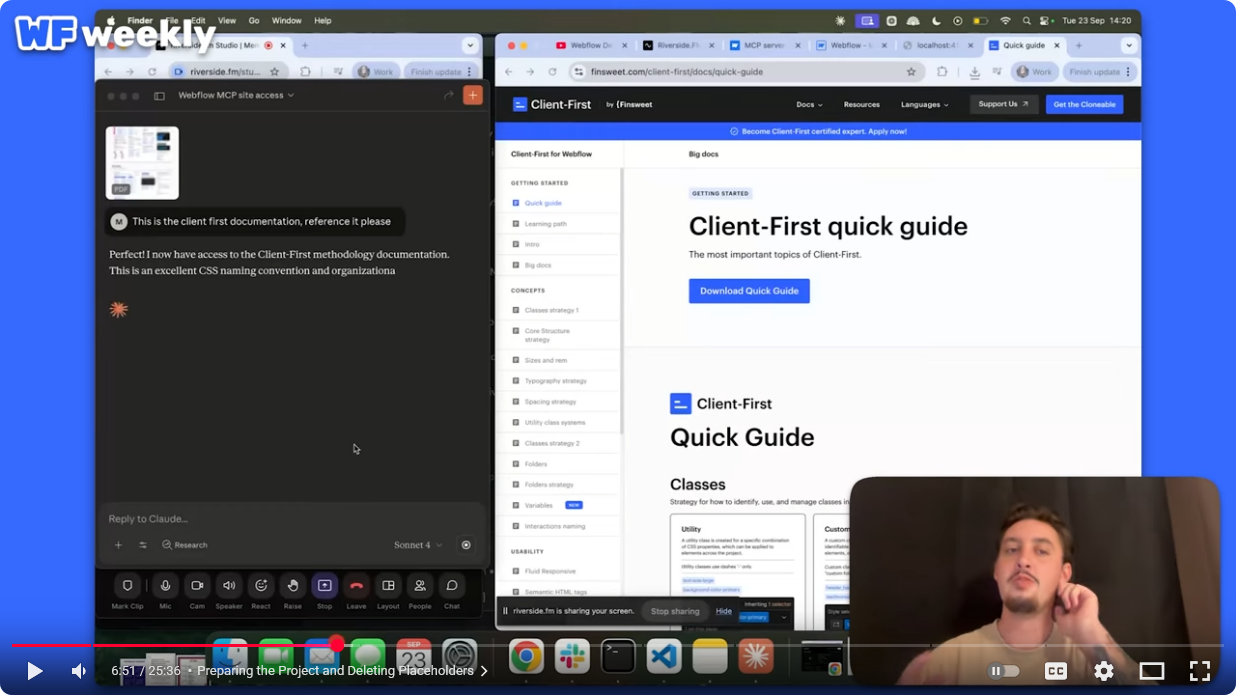
Task: Switch to the MCP server browser tab
Action: coord(763,46)
